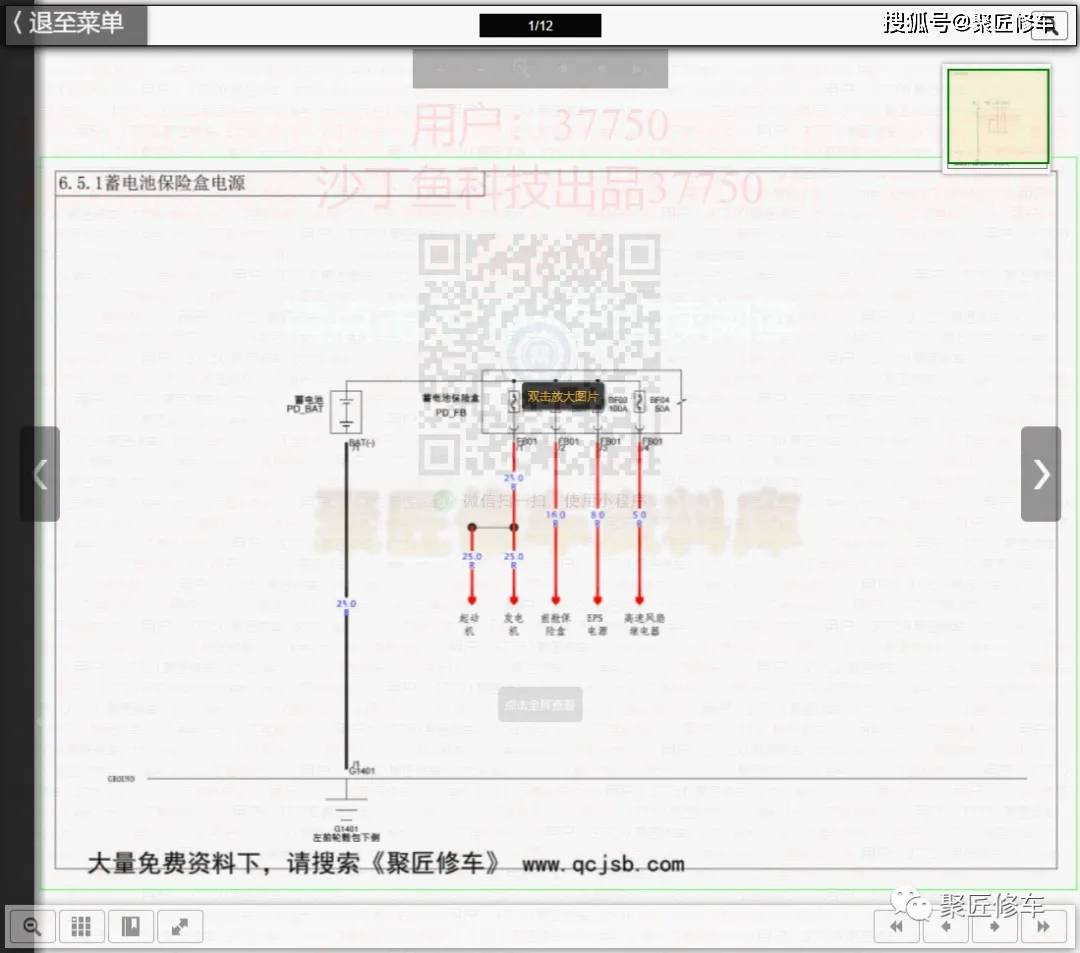
Task: Click the 双击放大图片 tooltip label
Action: tap(563, 396)
